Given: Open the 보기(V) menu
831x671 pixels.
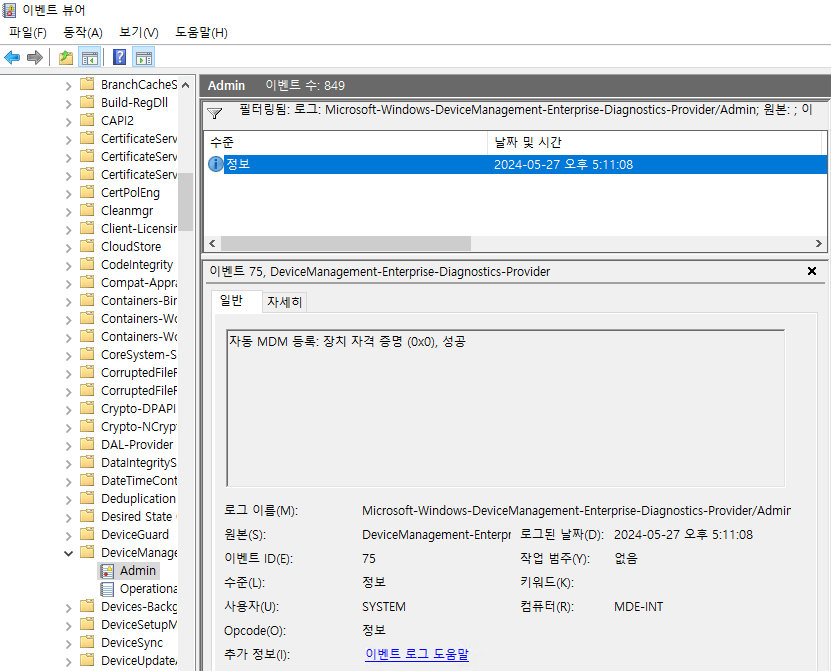Looking at the screenshot, I should pyautogui.click(x=139, y=33).
